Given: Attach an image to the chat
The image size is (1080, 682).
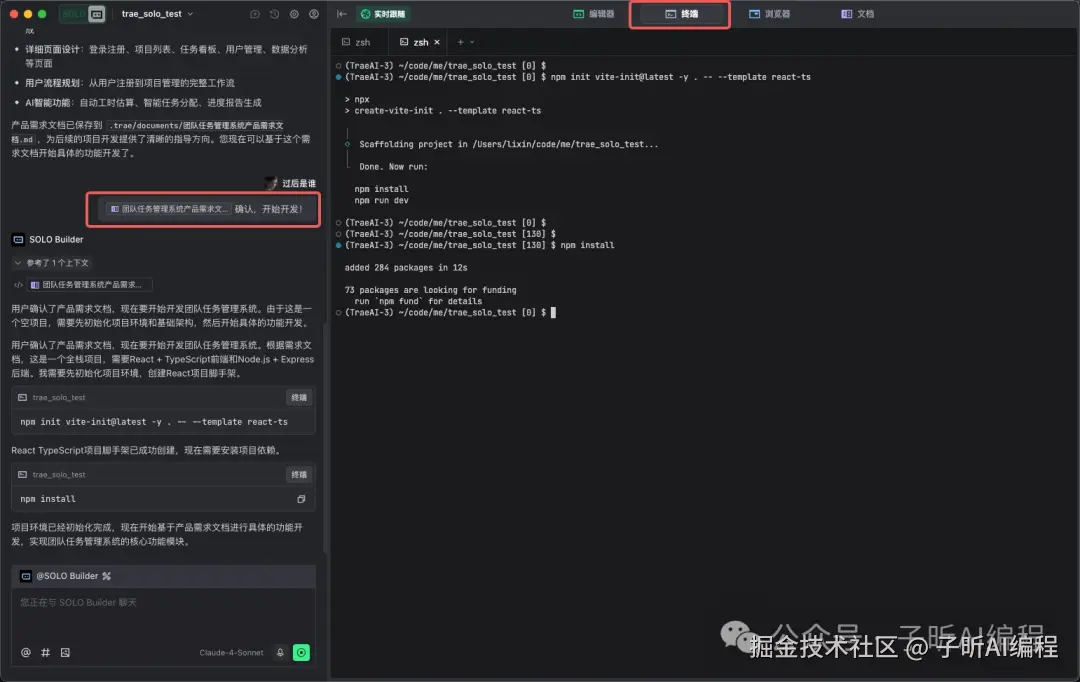Looking at the screenshot, I should [65, 652].
